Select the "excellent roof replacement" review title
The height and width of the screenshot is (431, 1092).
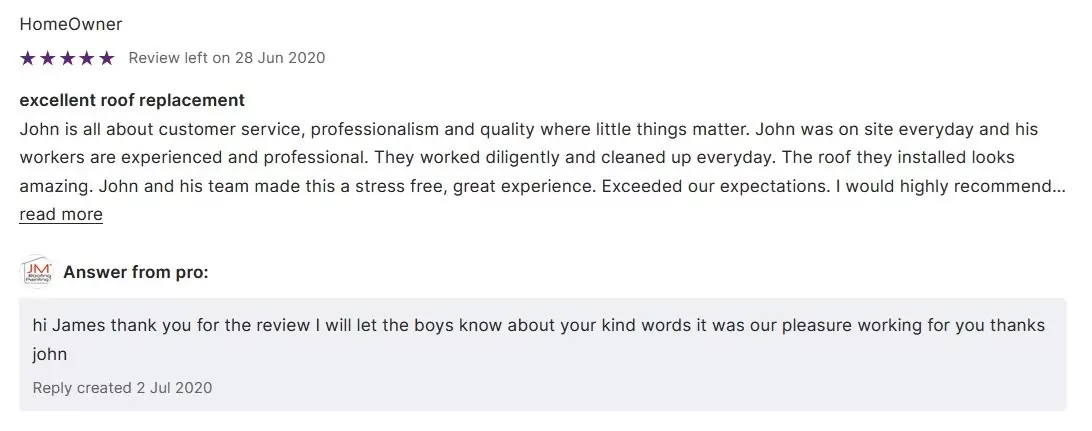click(132, 100)
